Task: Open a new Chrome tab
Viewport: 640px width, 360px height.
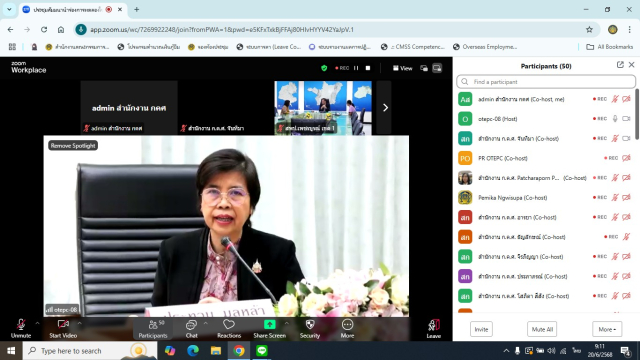Action: coord(137,9)
